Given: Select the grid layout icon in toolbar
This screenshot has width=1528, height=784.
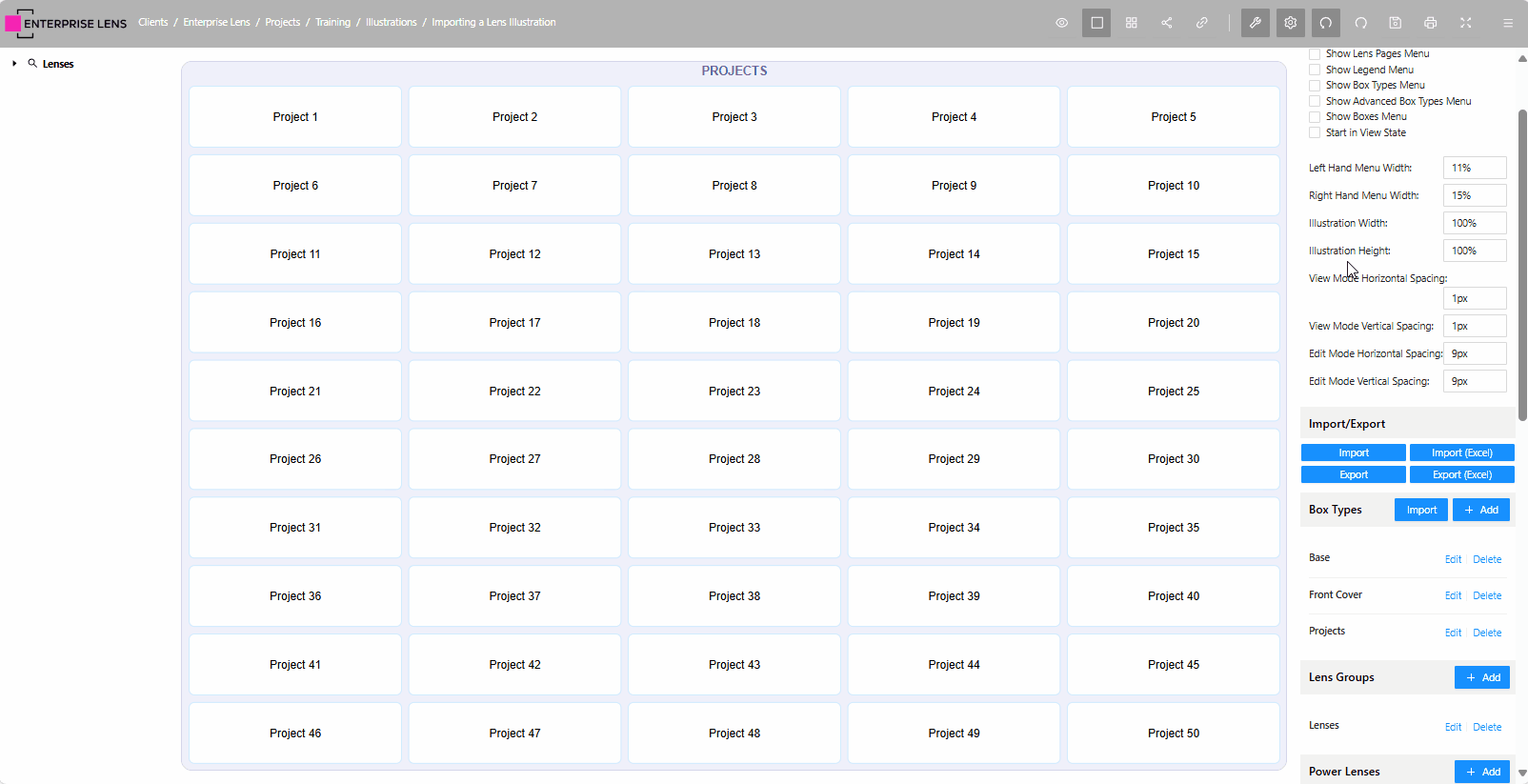Looking at the screenshot, I should click(1132, 23).
